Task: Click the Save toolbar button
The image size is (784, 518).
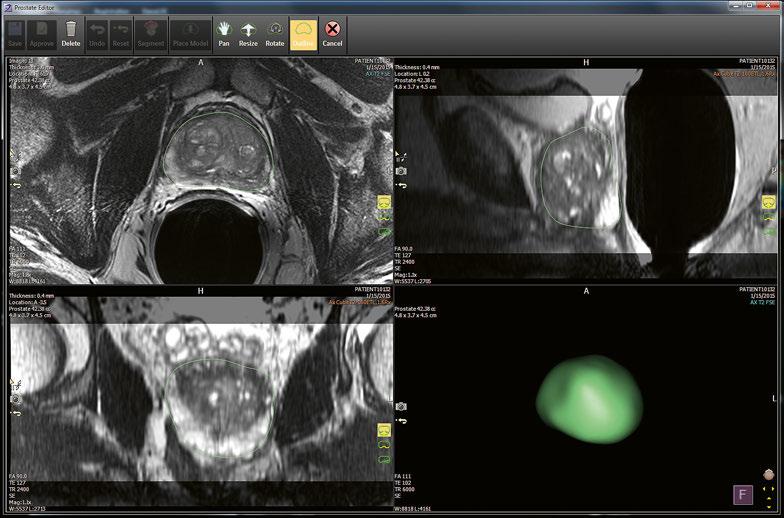Action: (15, 34)
